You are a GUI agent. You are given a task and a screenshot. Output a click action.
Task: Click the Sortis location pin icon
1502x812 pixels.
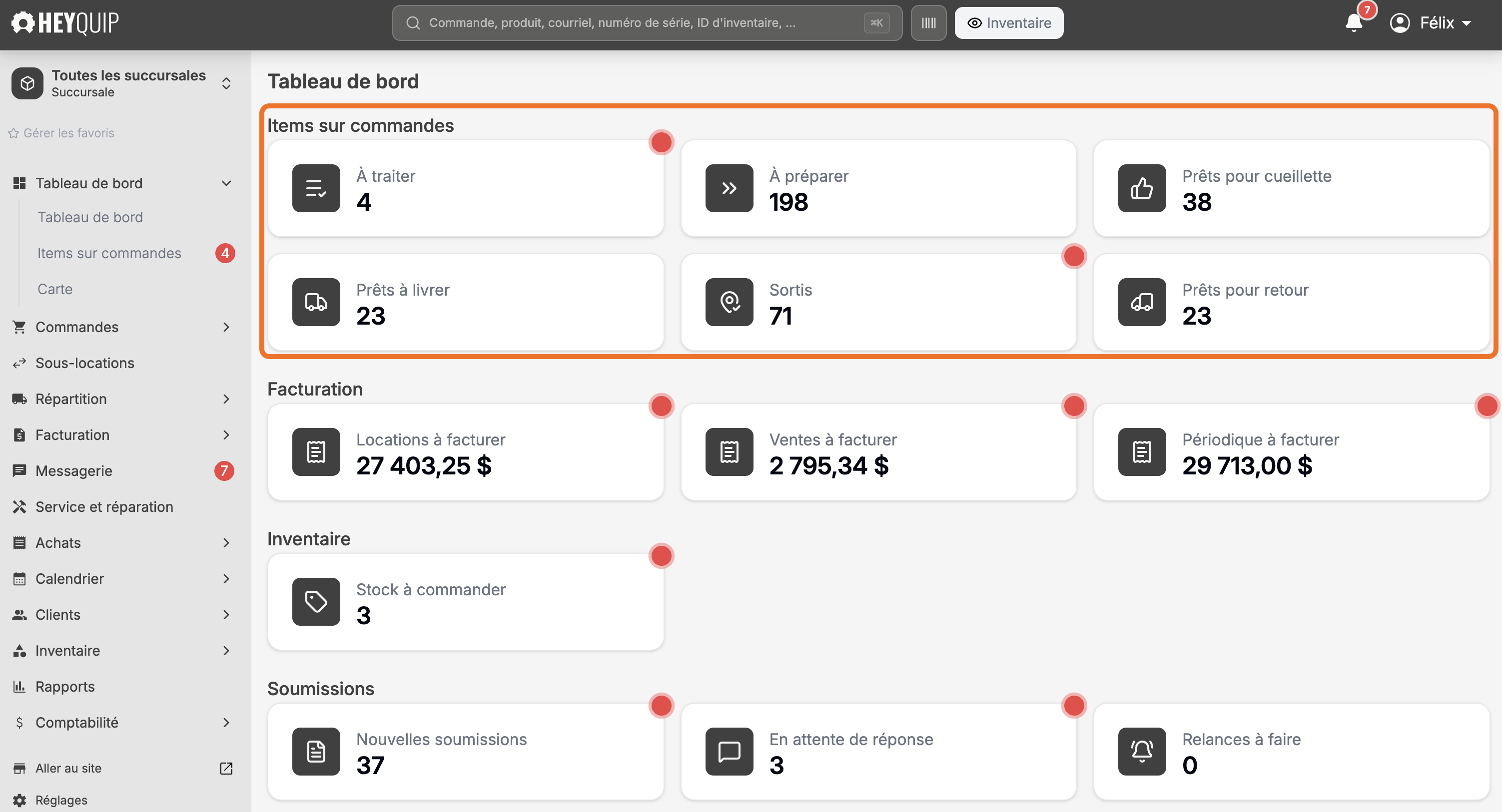[x=729, y=302]
